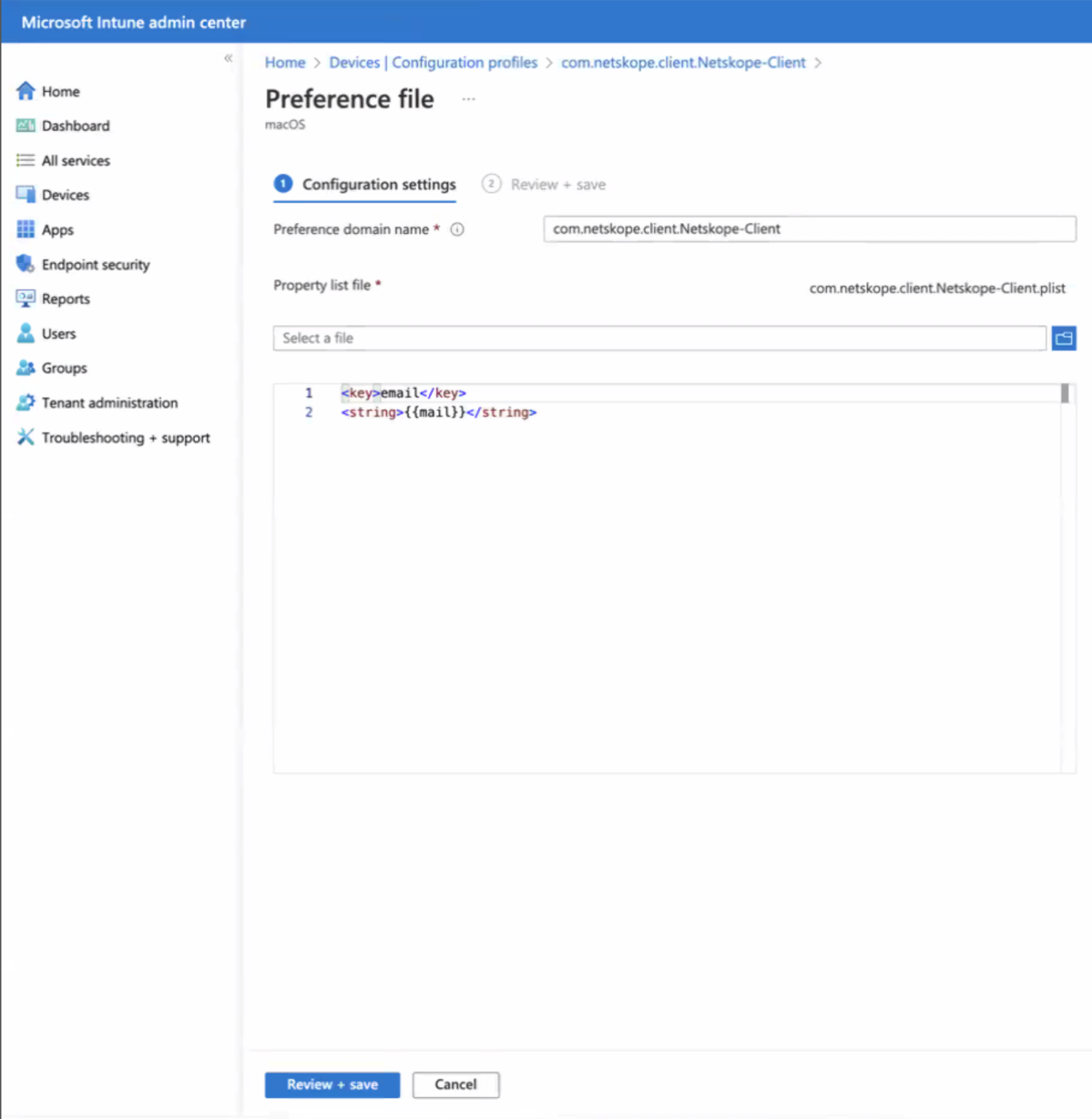Click line 2 string mail code
Screen dimensions: 1092x1119
tap(439, 412)
